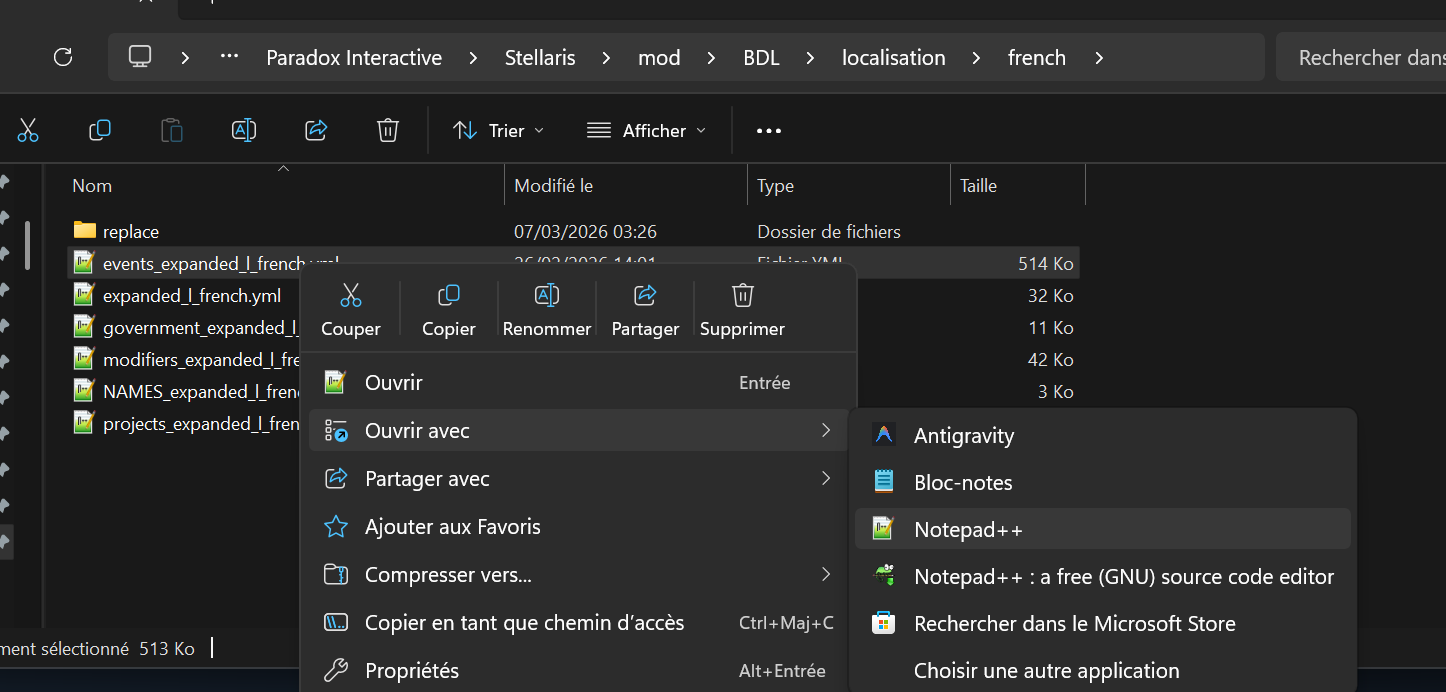This screenshot has height=692, width=1446.
Task: Expand chevron after mod in breadcrumb
Action: click(711, 58)
